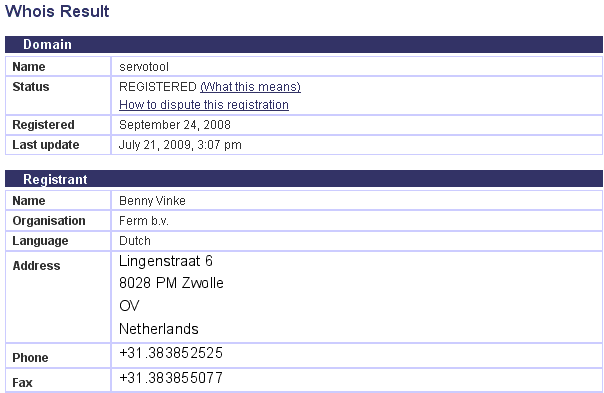Click the fax number +31.383855077

[x=171, y=378]
